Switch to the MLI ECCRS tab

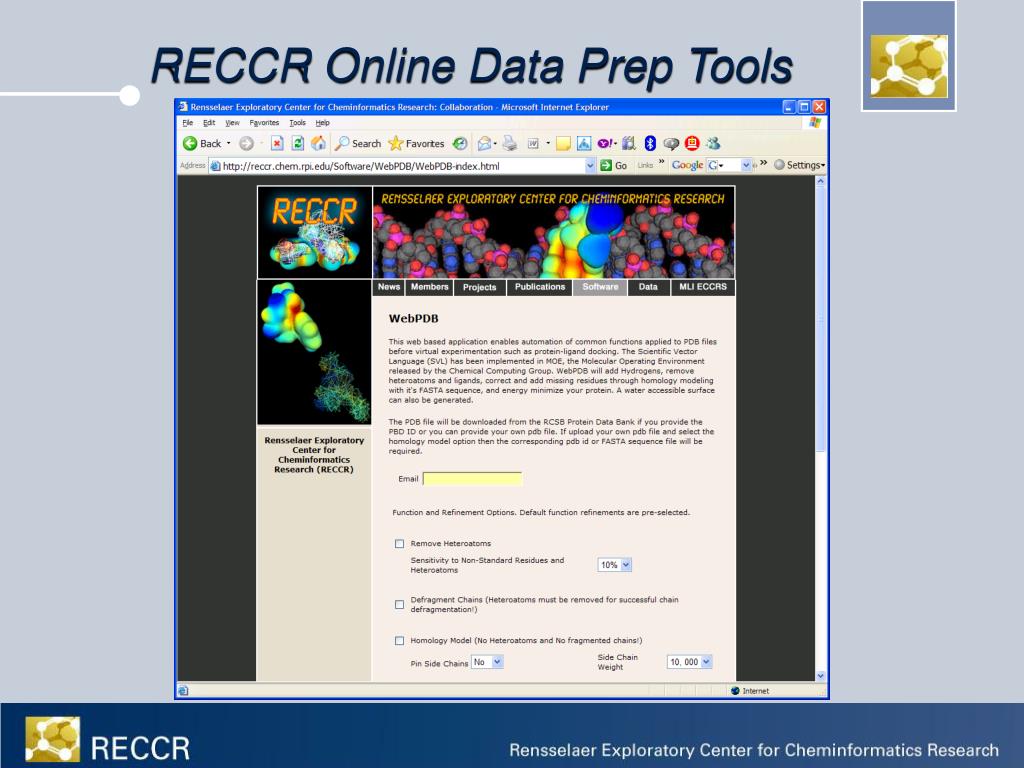(x=703, y=287)
